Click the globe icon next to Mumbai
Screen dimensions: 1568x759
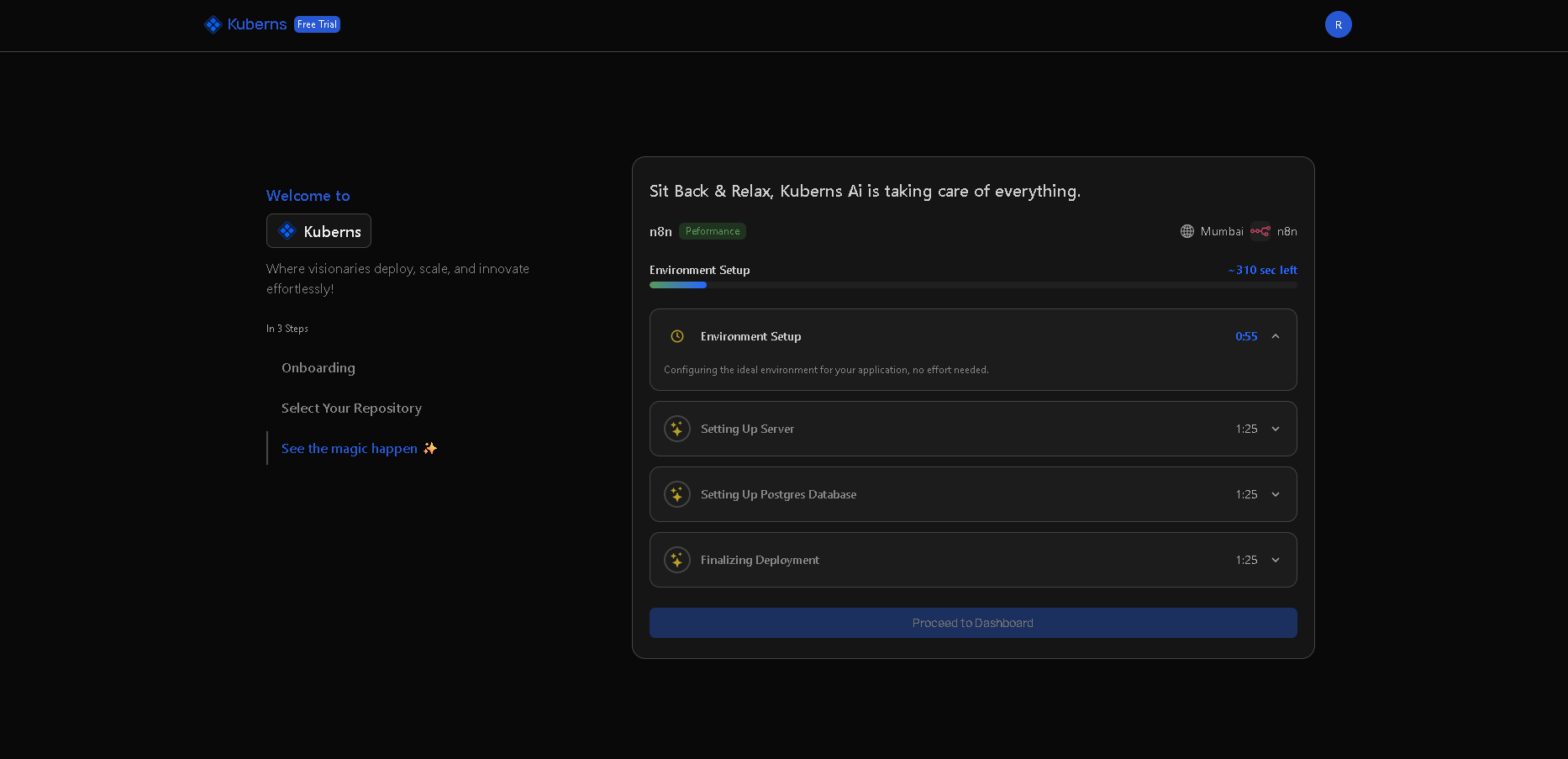coord(1187,231)
